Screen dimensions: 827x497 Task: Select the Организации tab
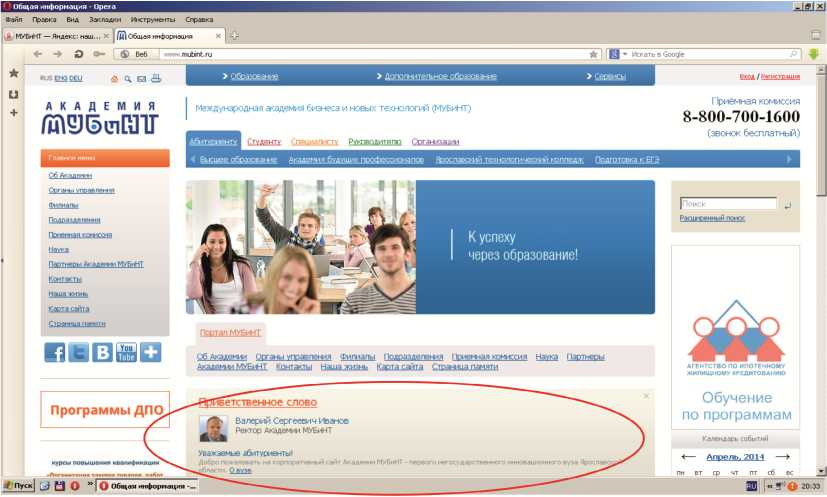tap(435, 141)
